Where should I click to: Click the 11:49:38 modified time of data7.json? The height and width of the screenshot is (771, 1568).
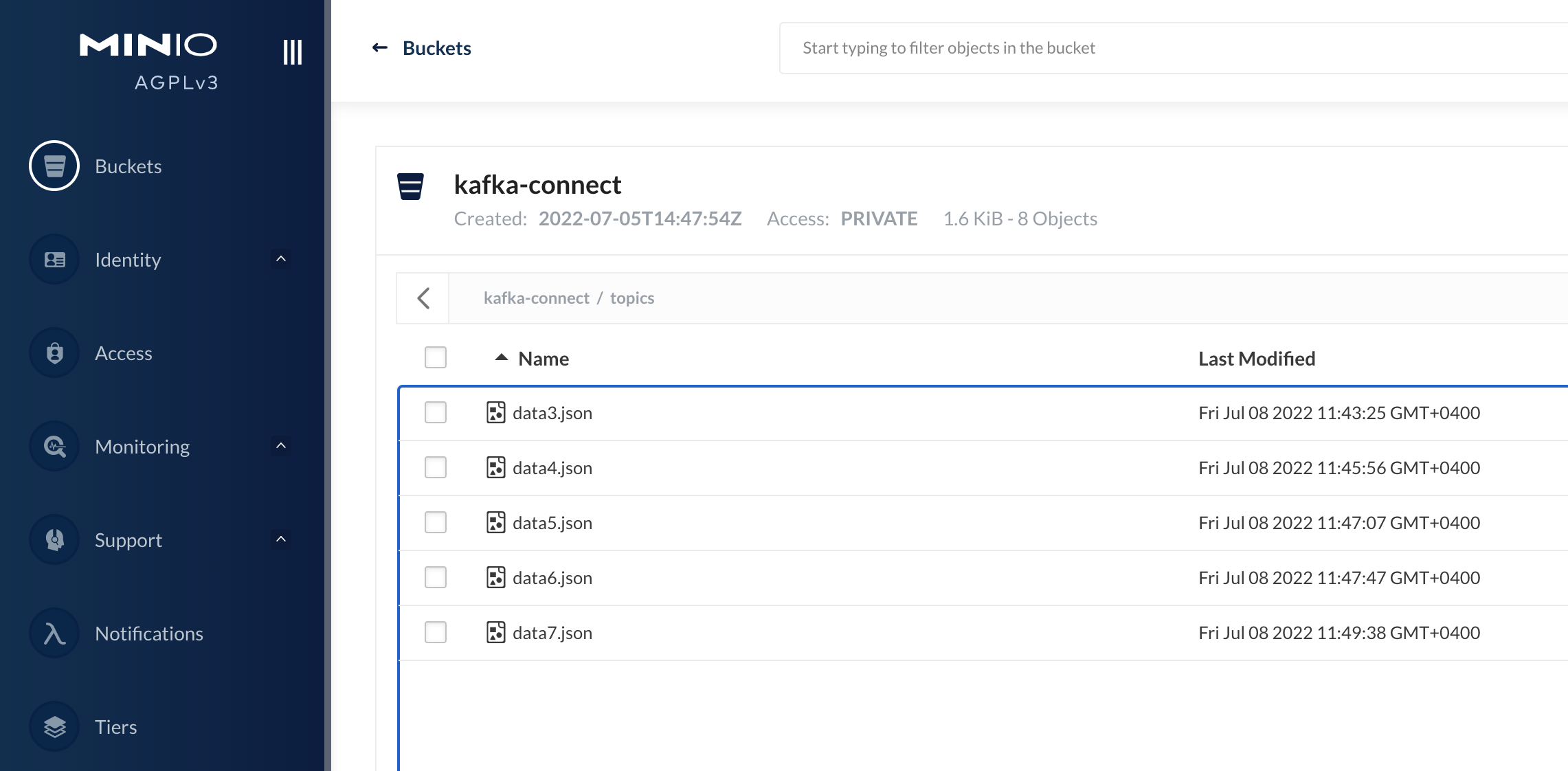[1339, 633]
